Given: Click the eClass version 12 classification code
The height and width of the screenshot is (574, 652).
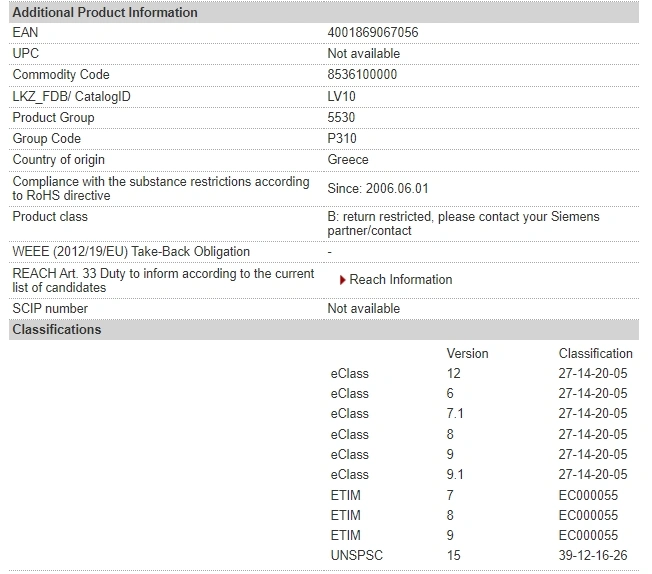Looking at the screenshot, I should pos(593,374).
